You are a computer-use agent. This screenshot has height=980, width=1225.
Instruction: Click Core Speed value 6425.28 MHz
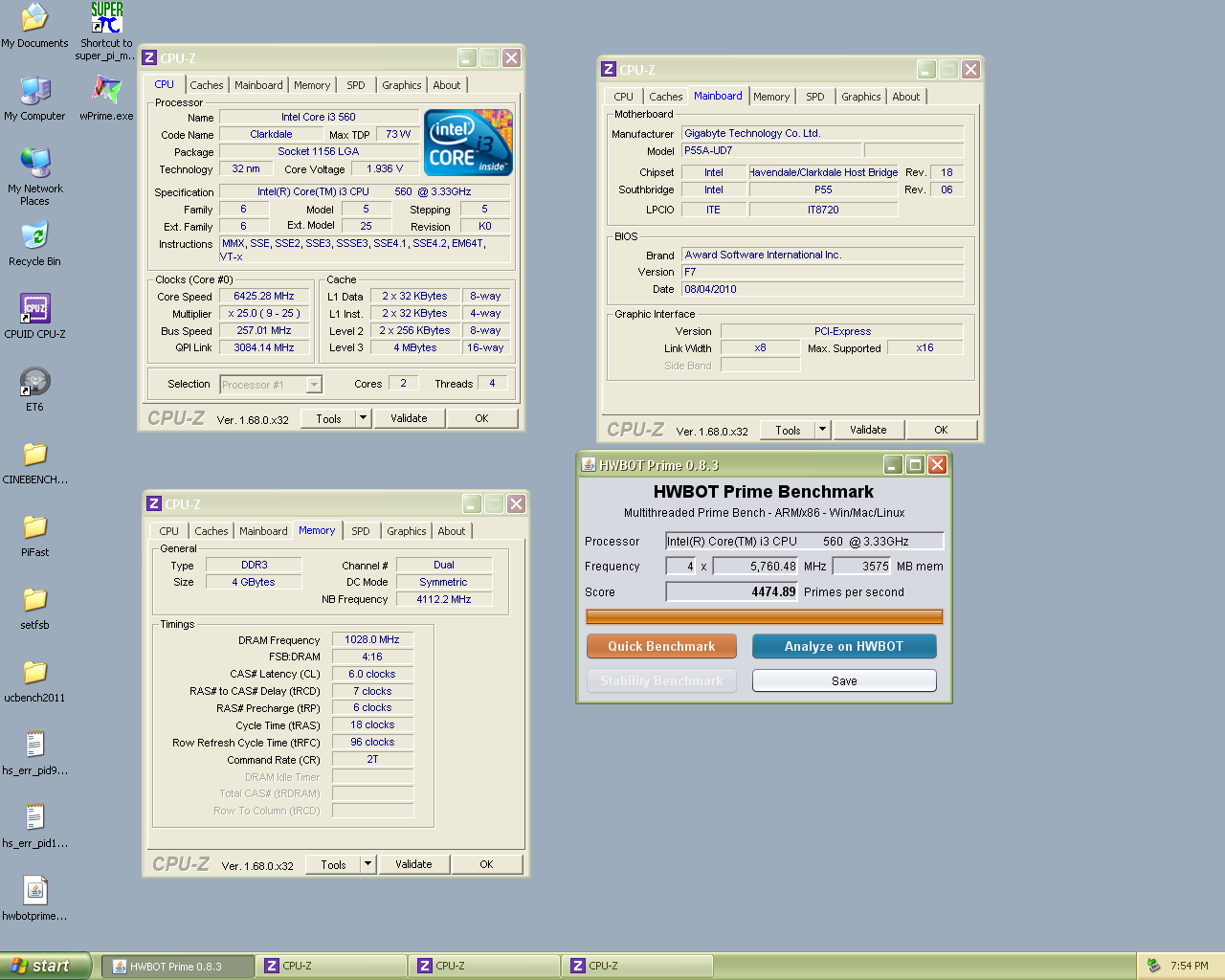(x=264, y=296)
